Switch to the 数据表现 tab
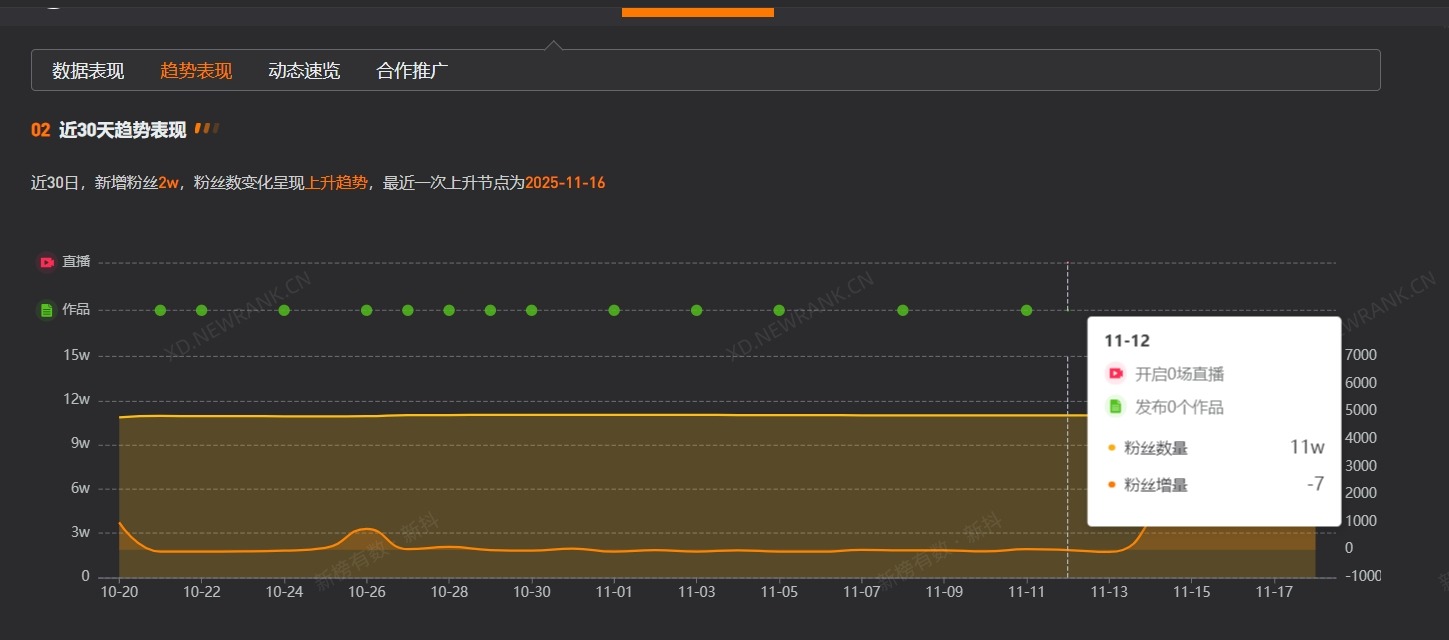The image size is (1449, 640). coord(87,70)
